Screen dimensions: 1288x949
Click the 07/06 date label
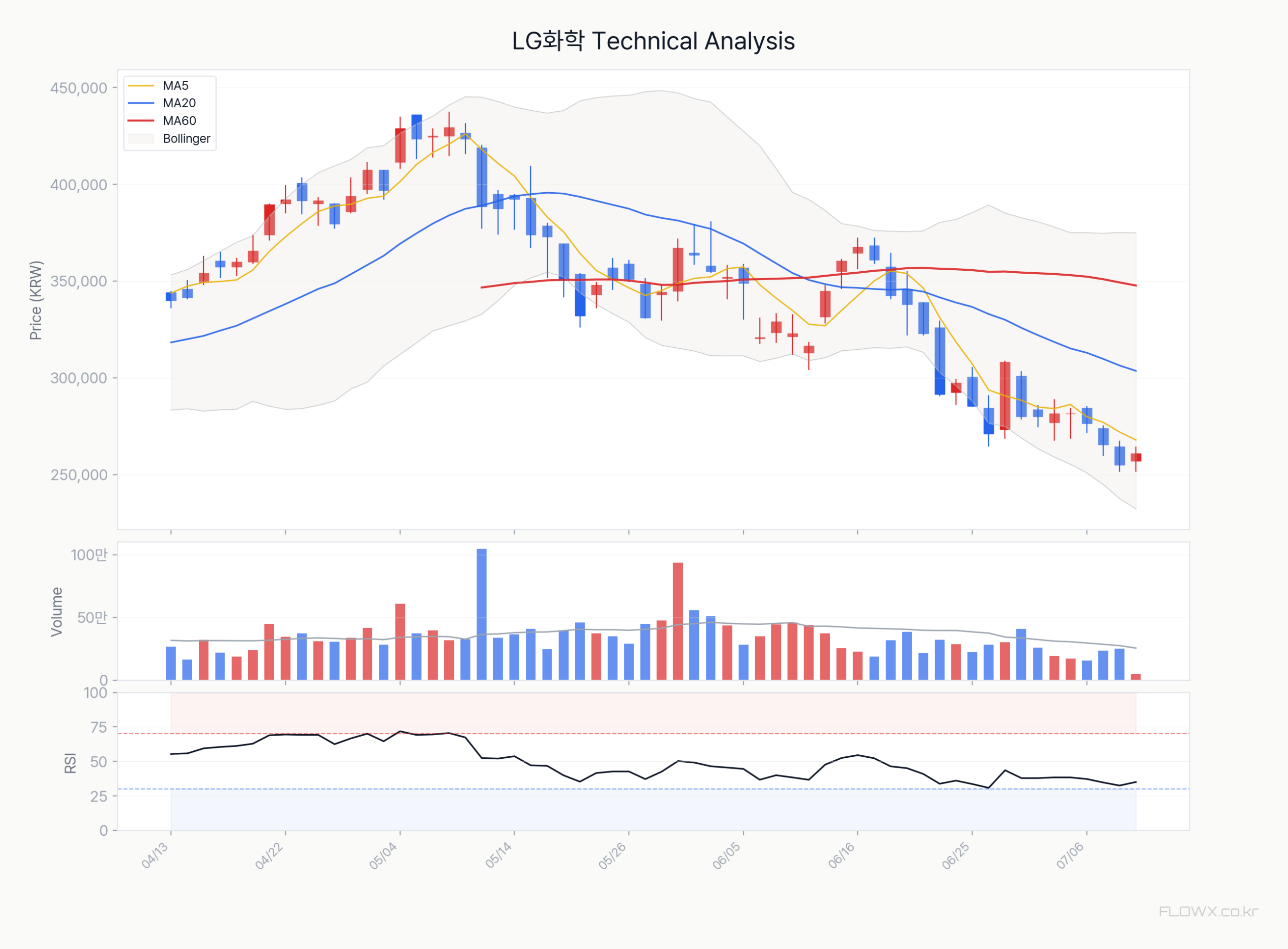pos(1070,855)
